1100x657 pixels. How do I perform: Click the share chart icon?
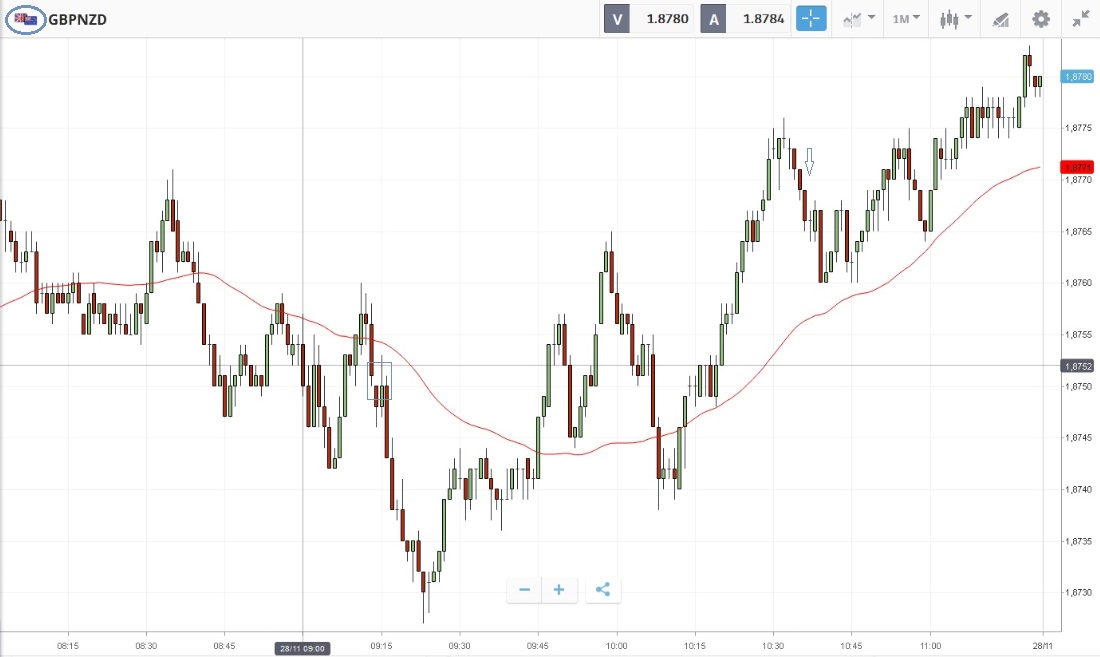602,590
